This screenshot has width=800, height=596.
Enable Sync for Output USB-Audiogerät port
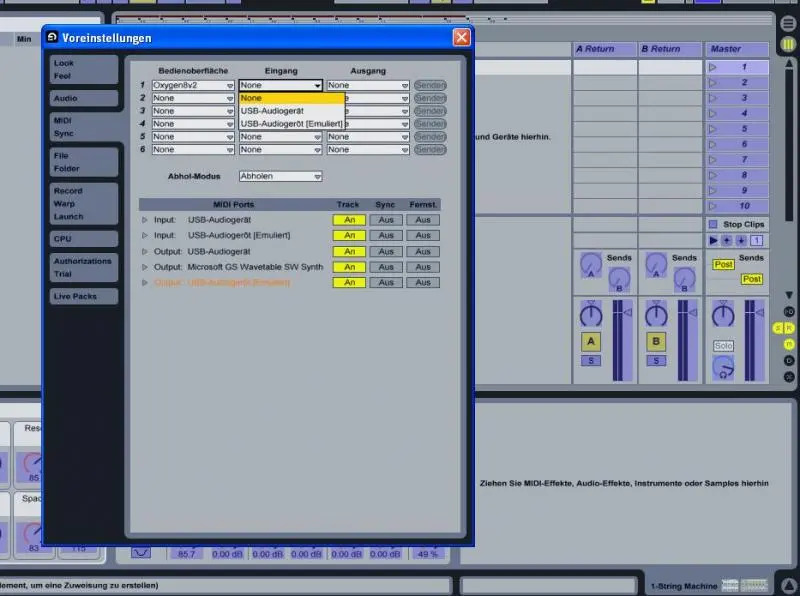coord(385,251)
